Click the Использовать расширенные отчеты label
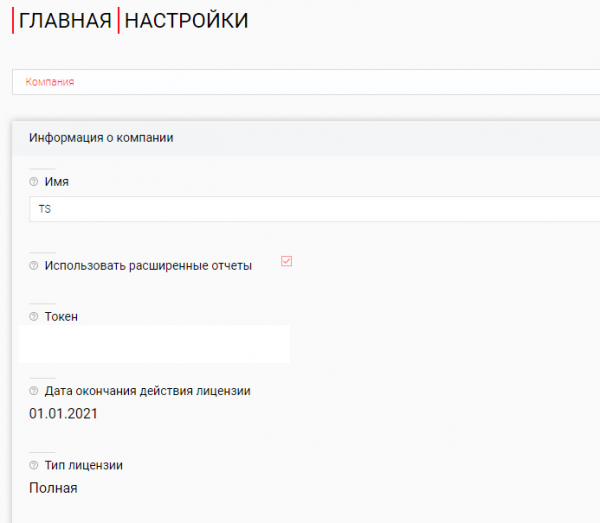 pyautogui.click(x=148, y=266)
